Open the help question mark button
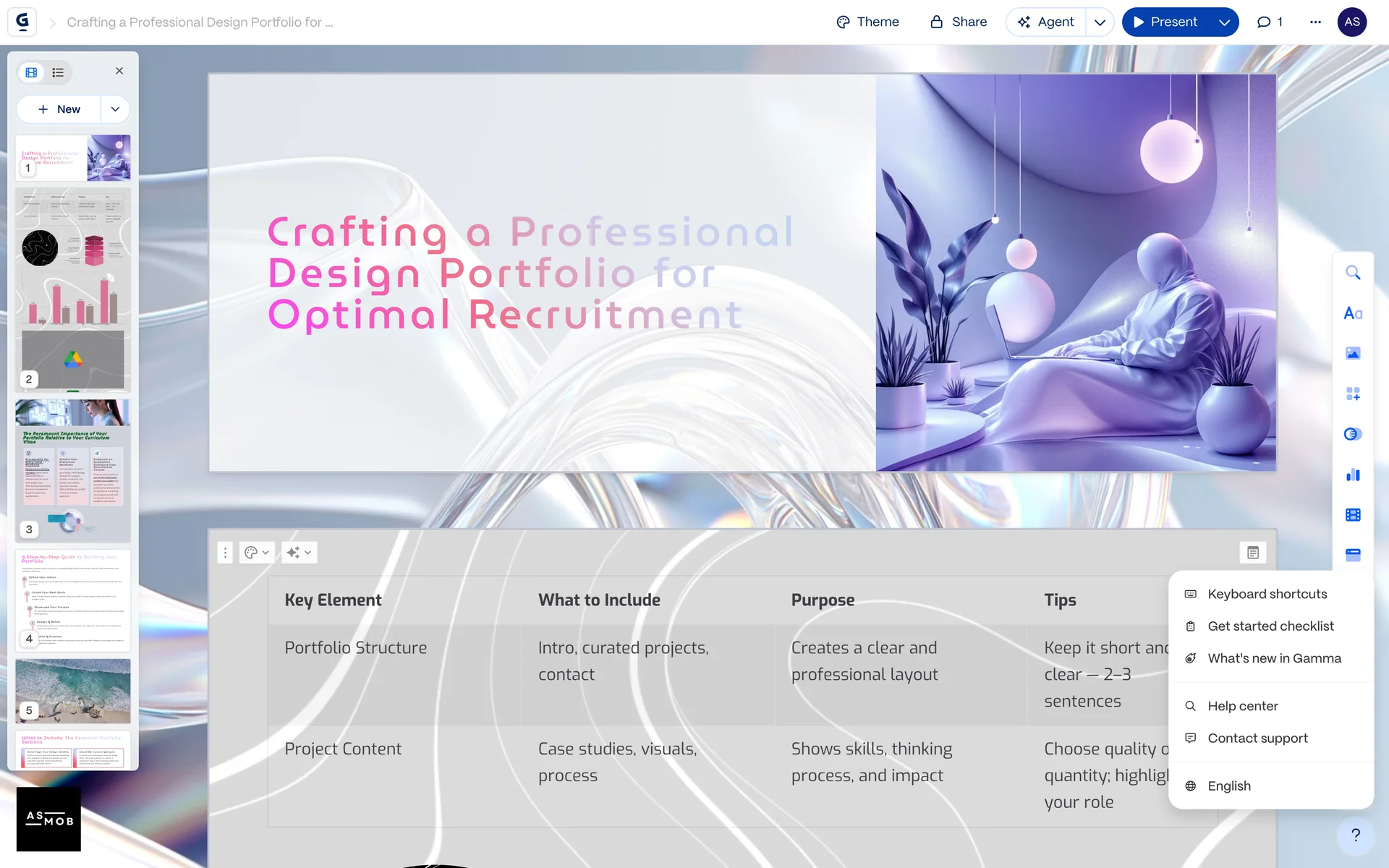Viewport: 1389px width, 868px height. point(1355,835)
